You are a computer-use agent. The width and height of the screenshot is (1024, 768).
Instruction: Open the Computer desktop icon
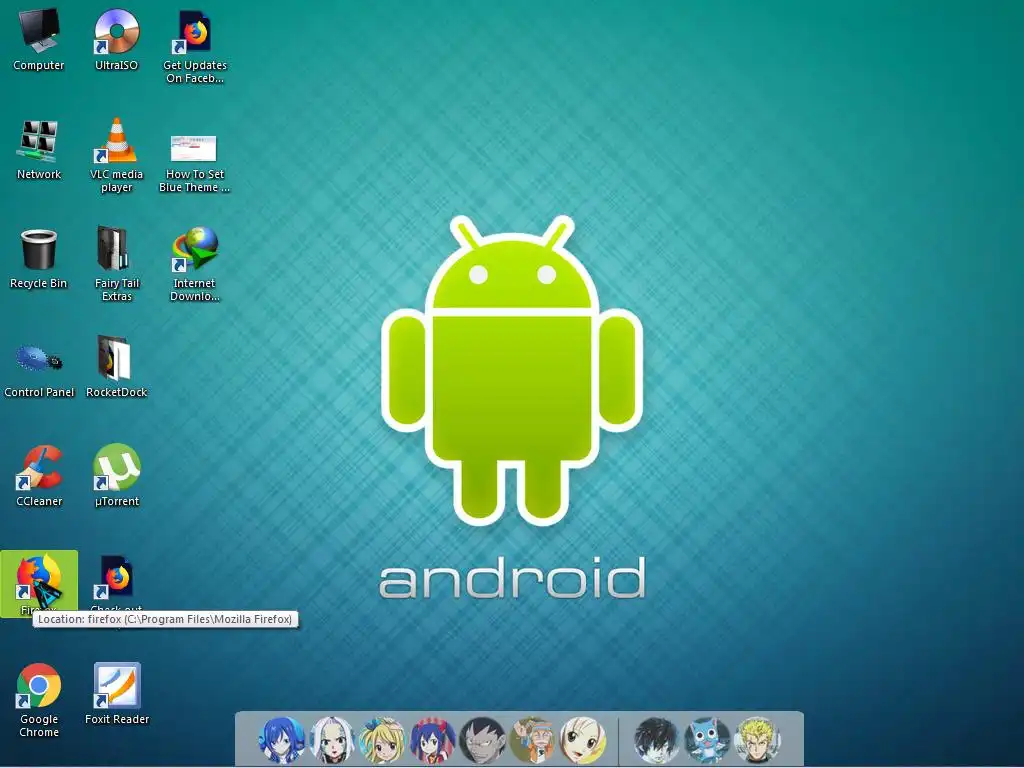pos(39,40)
